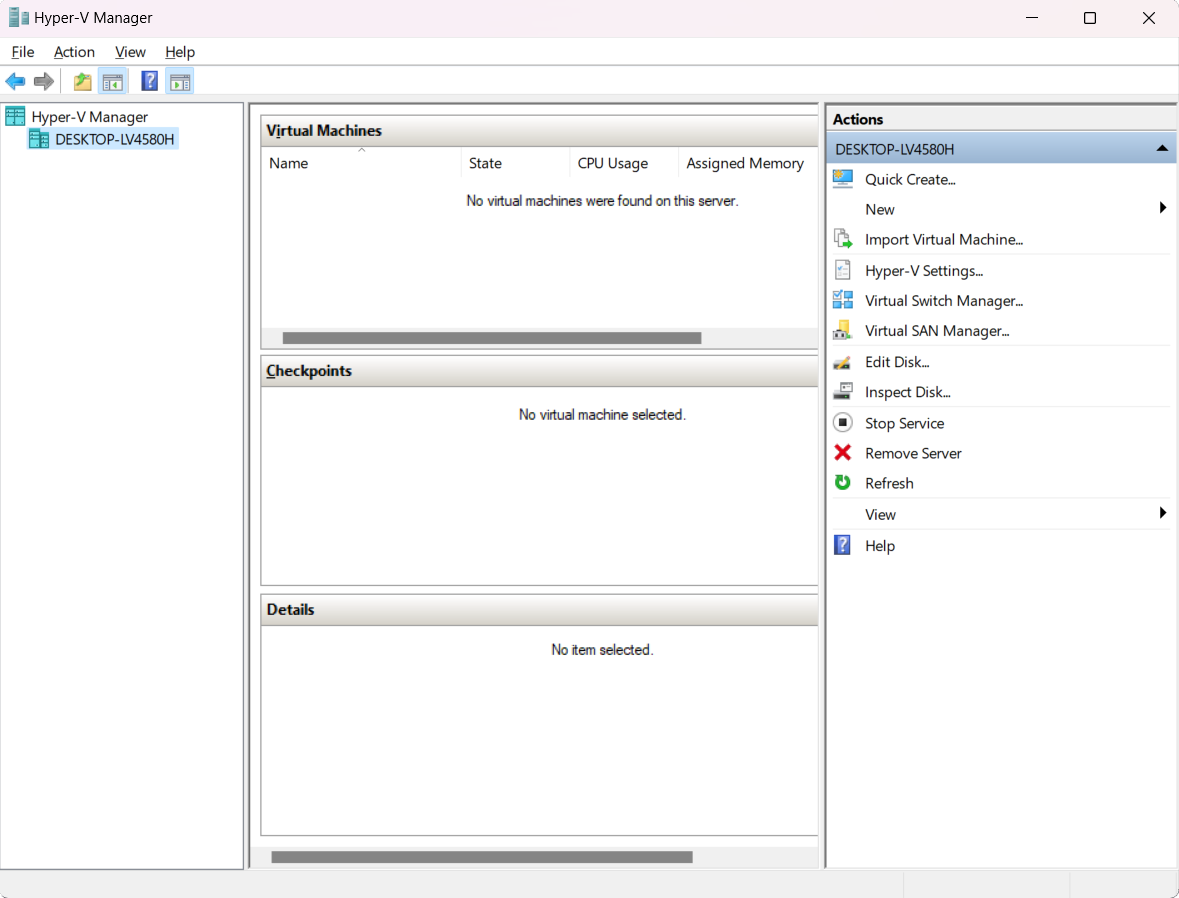Open the File menu
Screen dimensions: 1179x898
tap(22, 51)
